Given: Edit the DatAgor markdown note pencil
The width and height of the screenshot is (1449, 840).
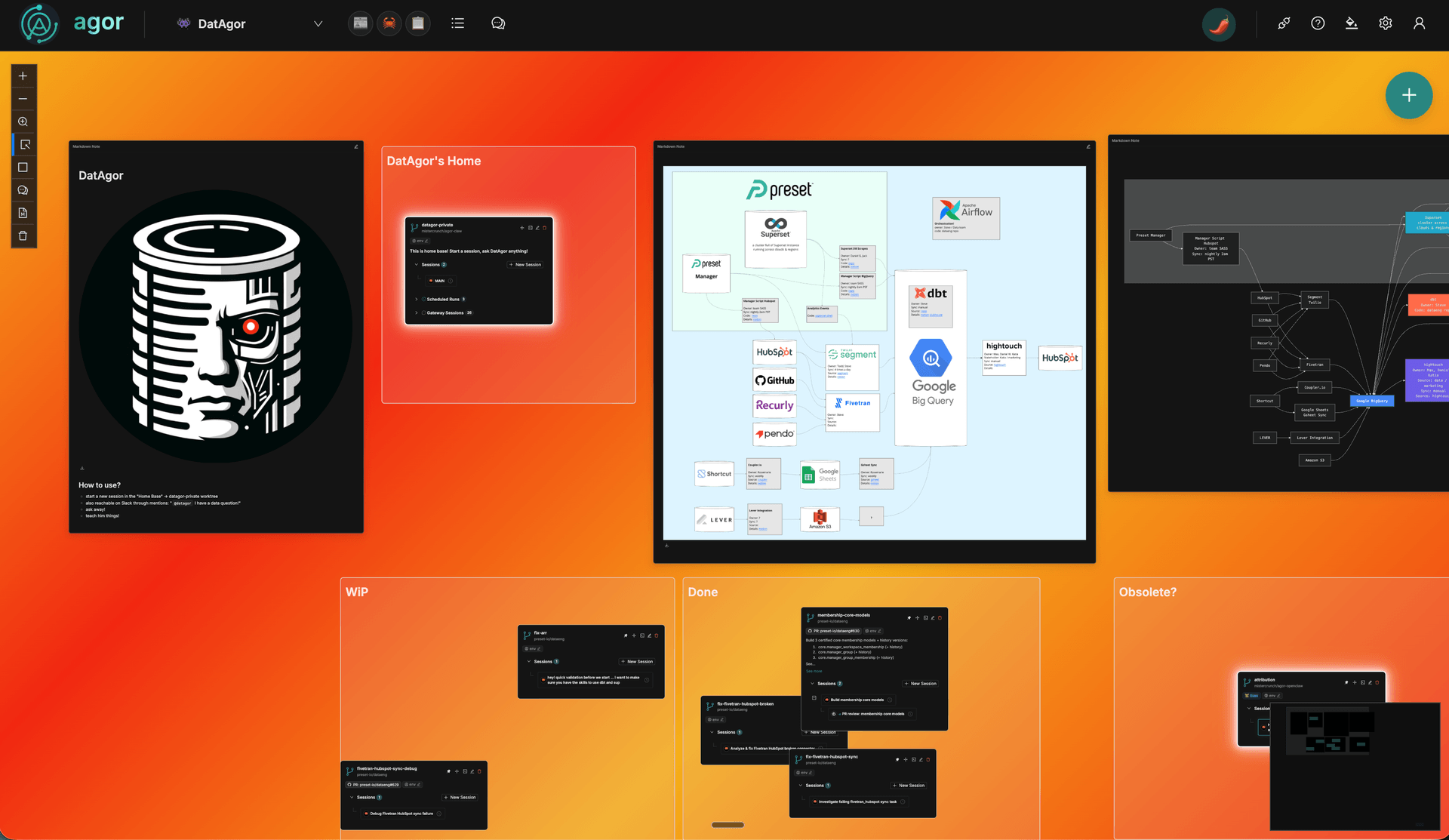Looking at the screenshot, I should click(x=356, y=146).
